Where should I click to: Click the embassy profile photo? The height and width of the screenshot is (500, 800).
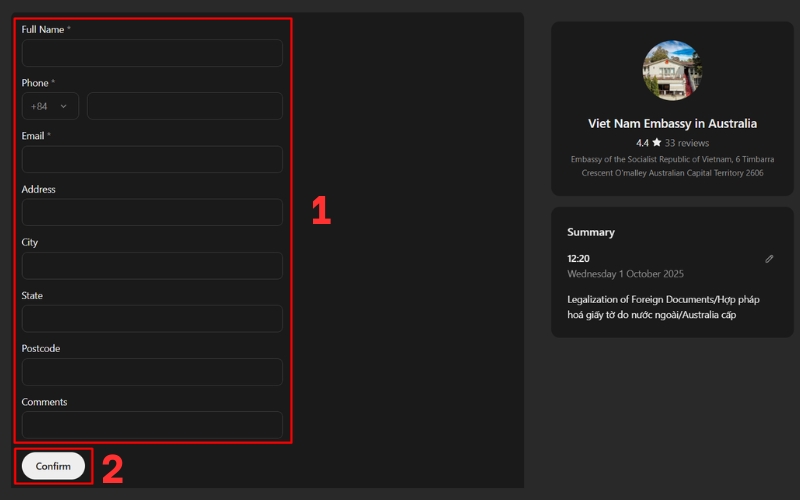coord(672,71)
